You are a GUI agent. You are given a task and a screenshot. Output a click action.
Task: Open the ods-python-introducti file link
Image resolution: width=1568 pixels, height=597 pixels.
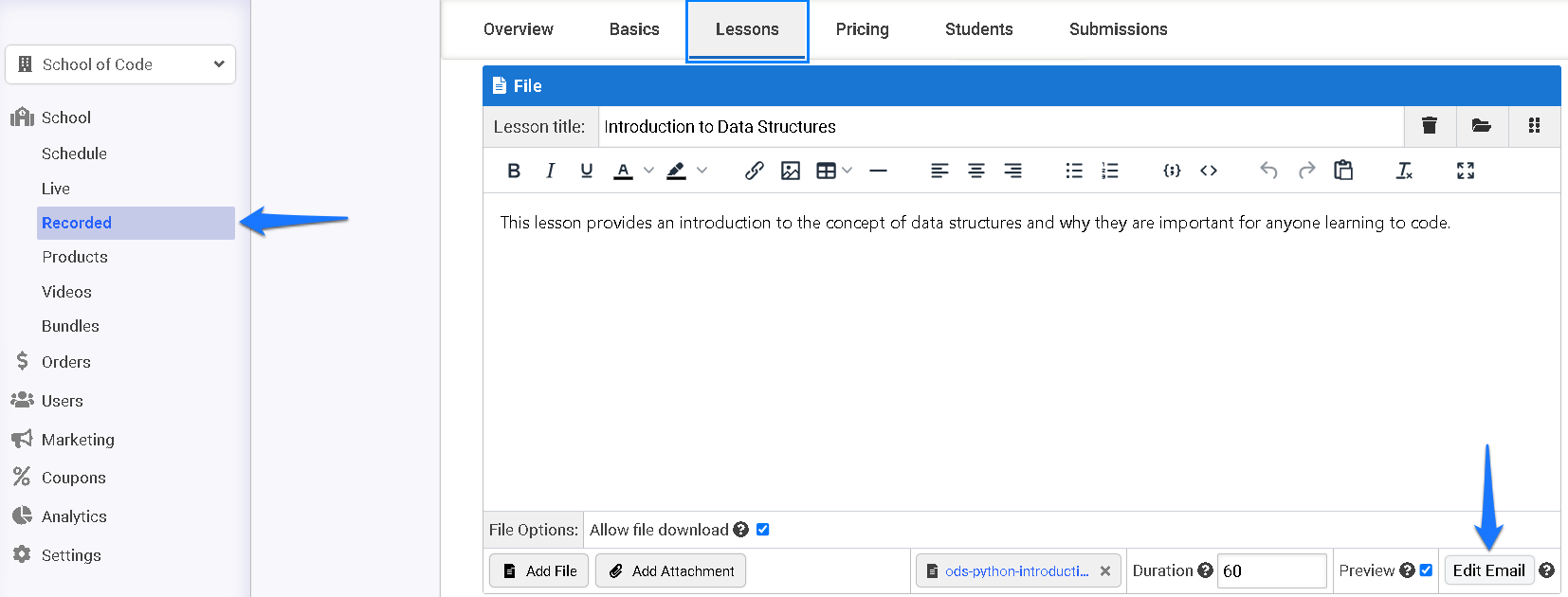tap(1017, 571)
